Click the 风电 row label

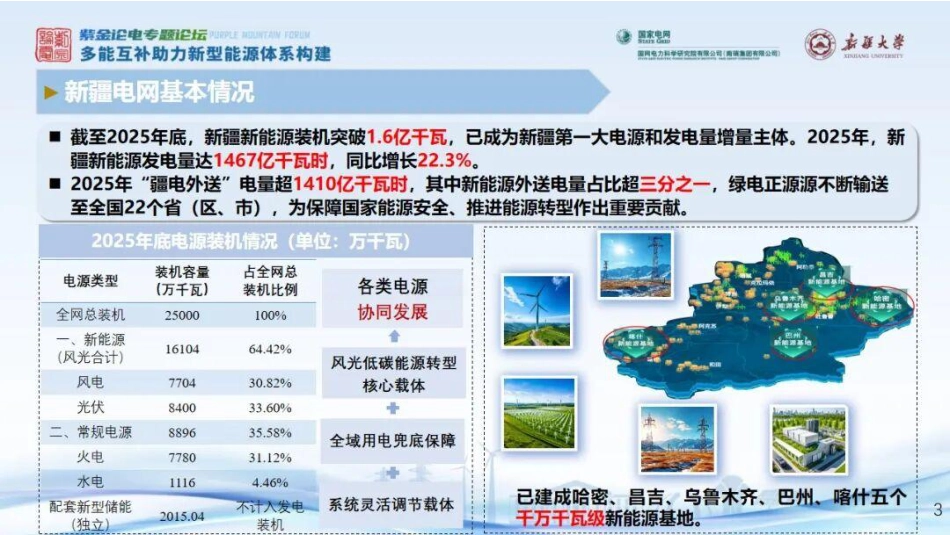[90, 382]
